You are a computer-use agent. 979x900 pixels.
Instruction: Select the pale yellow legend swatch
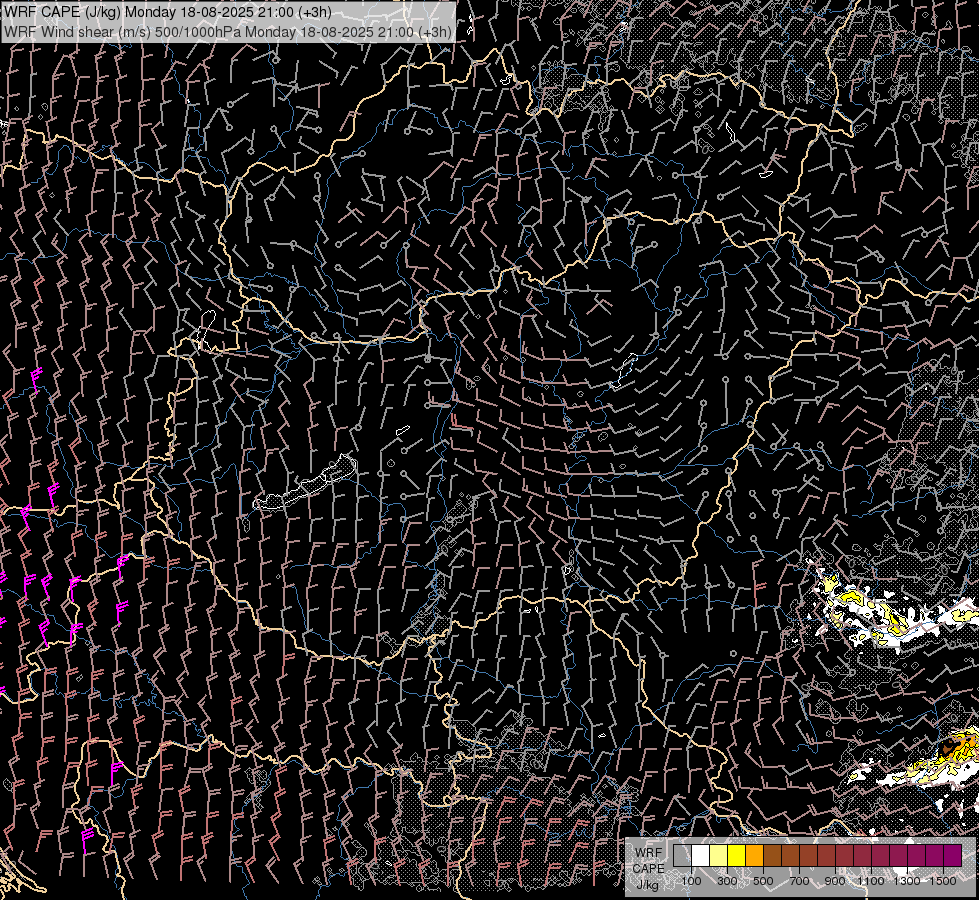click(x=719, y=855)
